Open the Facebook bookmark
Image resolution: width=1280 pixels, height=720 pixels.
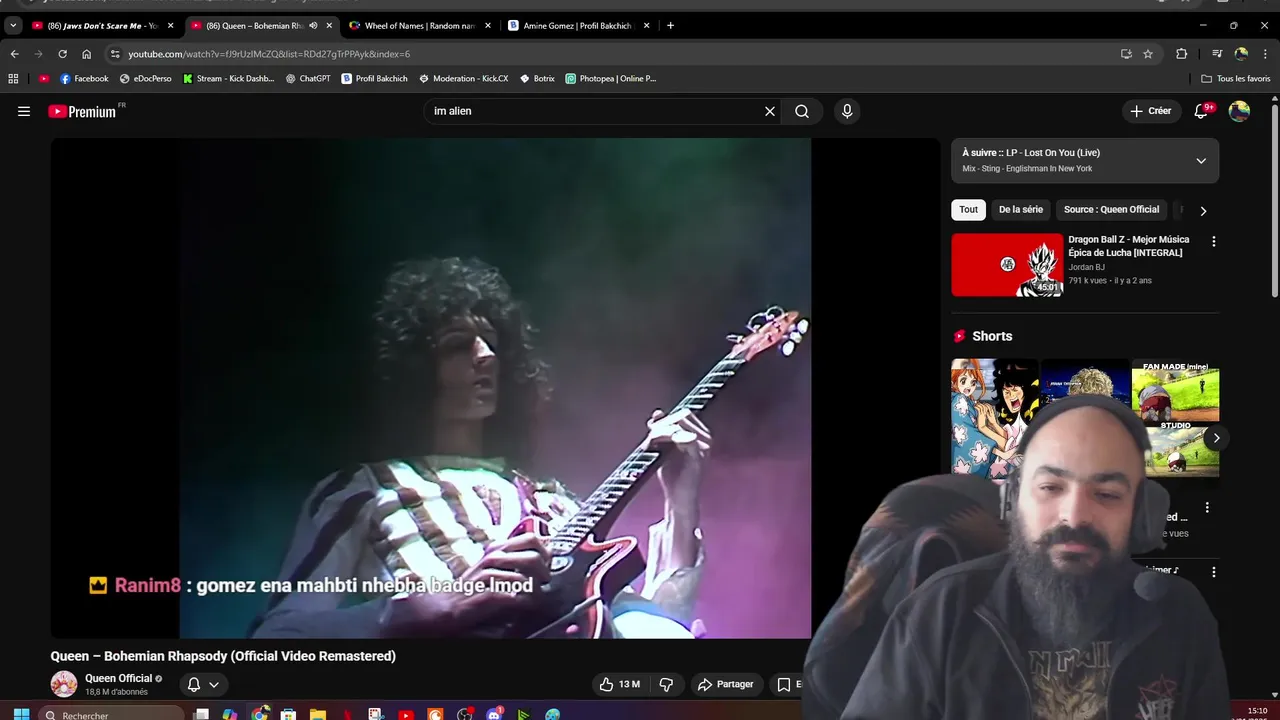[84, 78]
